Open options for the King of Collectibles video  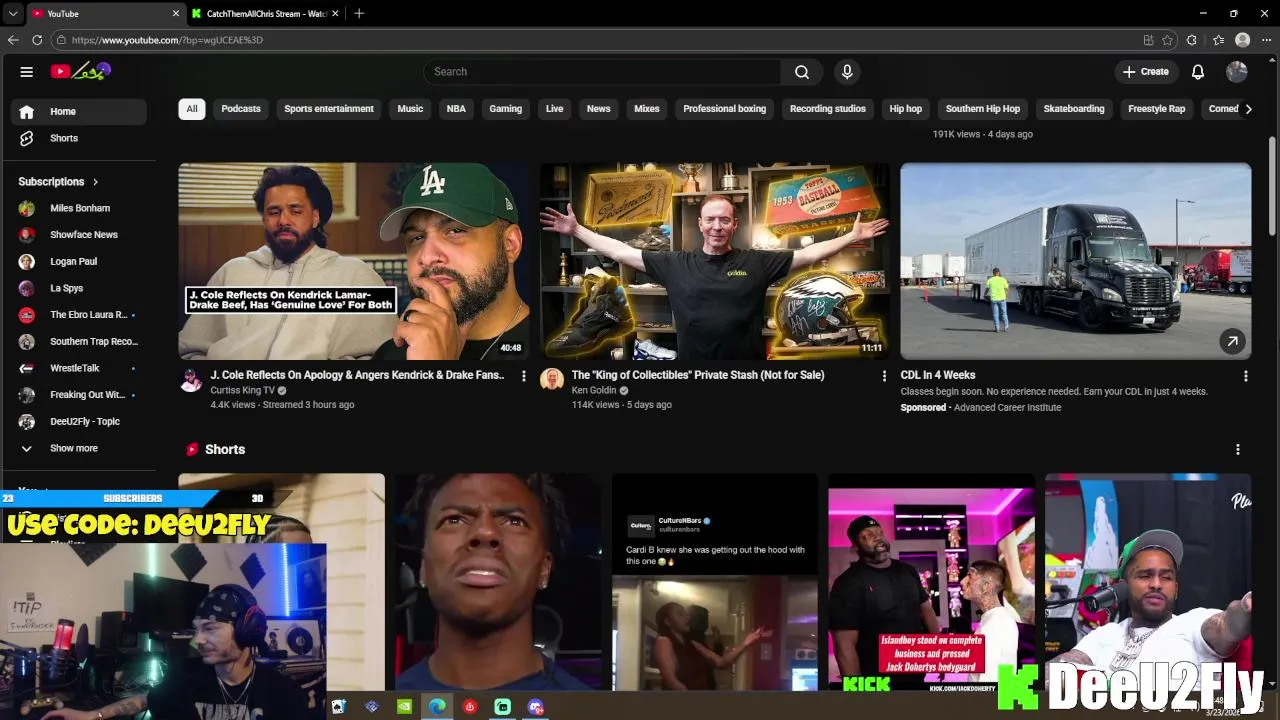point(884,376)
